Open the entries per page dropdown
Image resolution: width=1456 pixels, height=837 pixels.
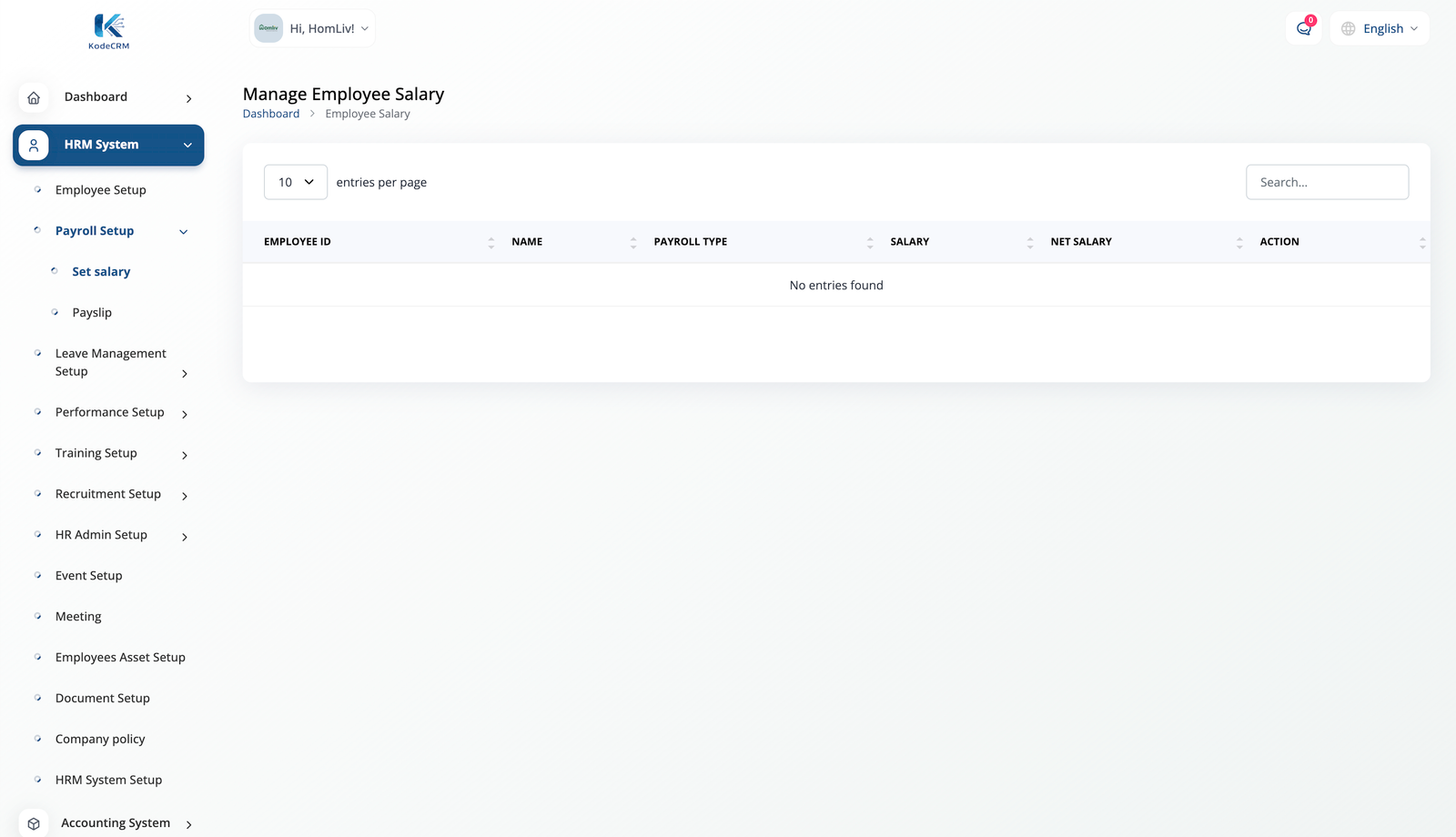point(296,182)
